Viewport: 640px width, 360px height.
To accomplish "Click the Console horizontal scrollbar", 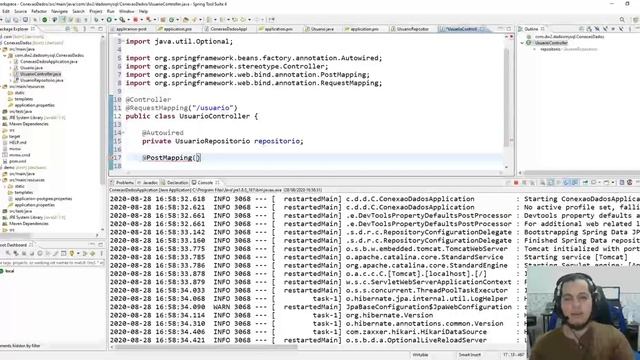I will (206, 347).
